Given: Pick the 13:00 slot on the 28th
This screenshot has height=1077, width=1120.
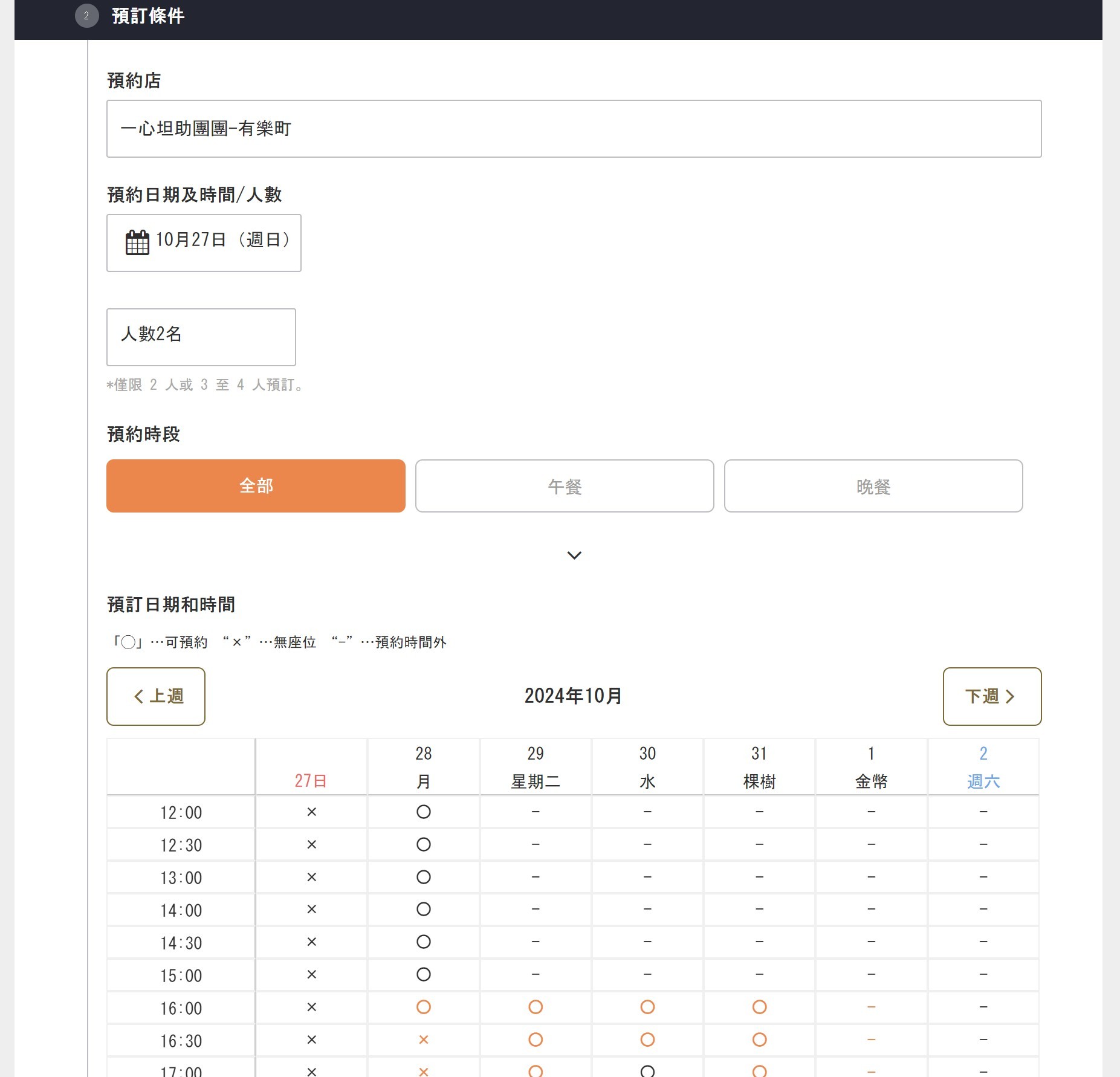Looking at the screenshot, I should coord(424,877).
